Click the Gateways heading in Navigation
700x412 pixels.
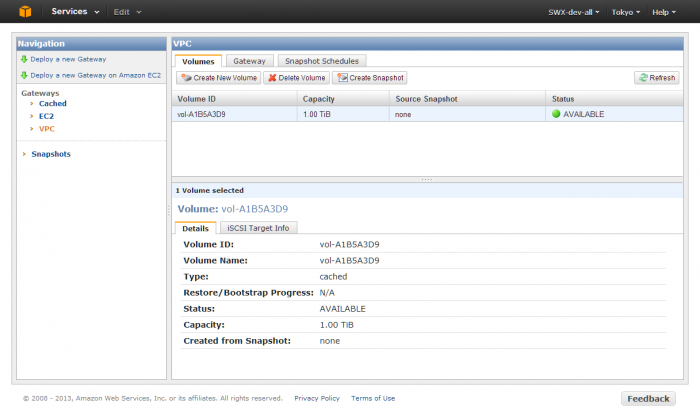pyautogui.click(x=40, y=93)
